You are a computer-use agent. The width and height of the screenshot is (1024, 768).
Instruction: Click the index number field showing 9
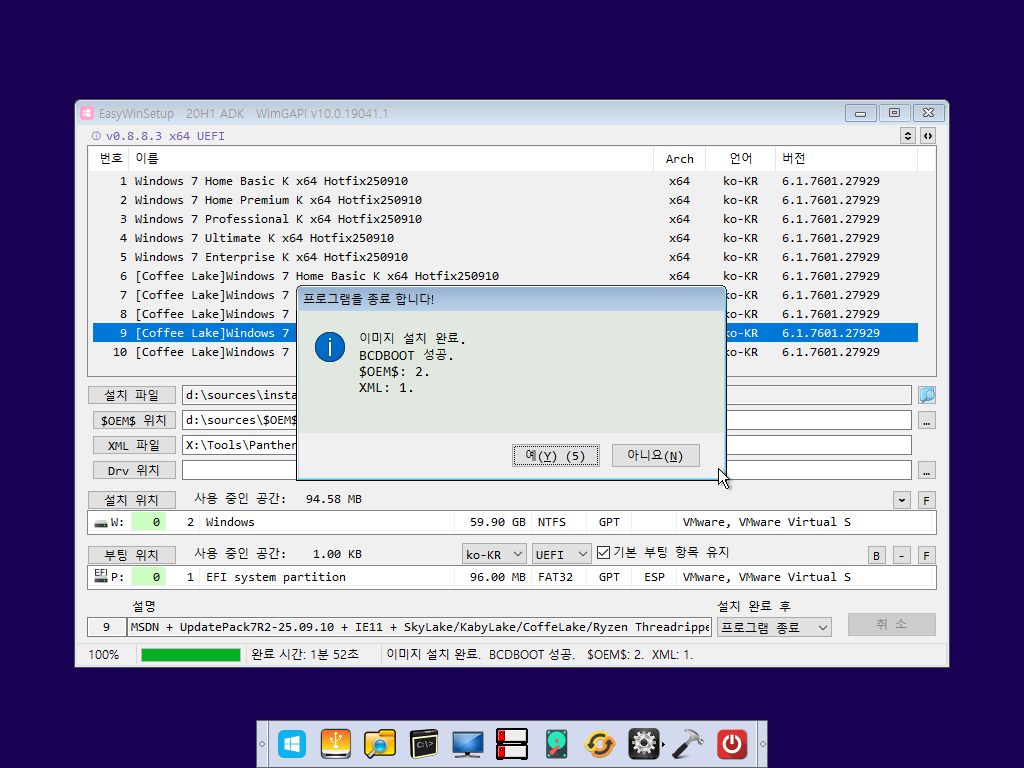pos(106,628)
